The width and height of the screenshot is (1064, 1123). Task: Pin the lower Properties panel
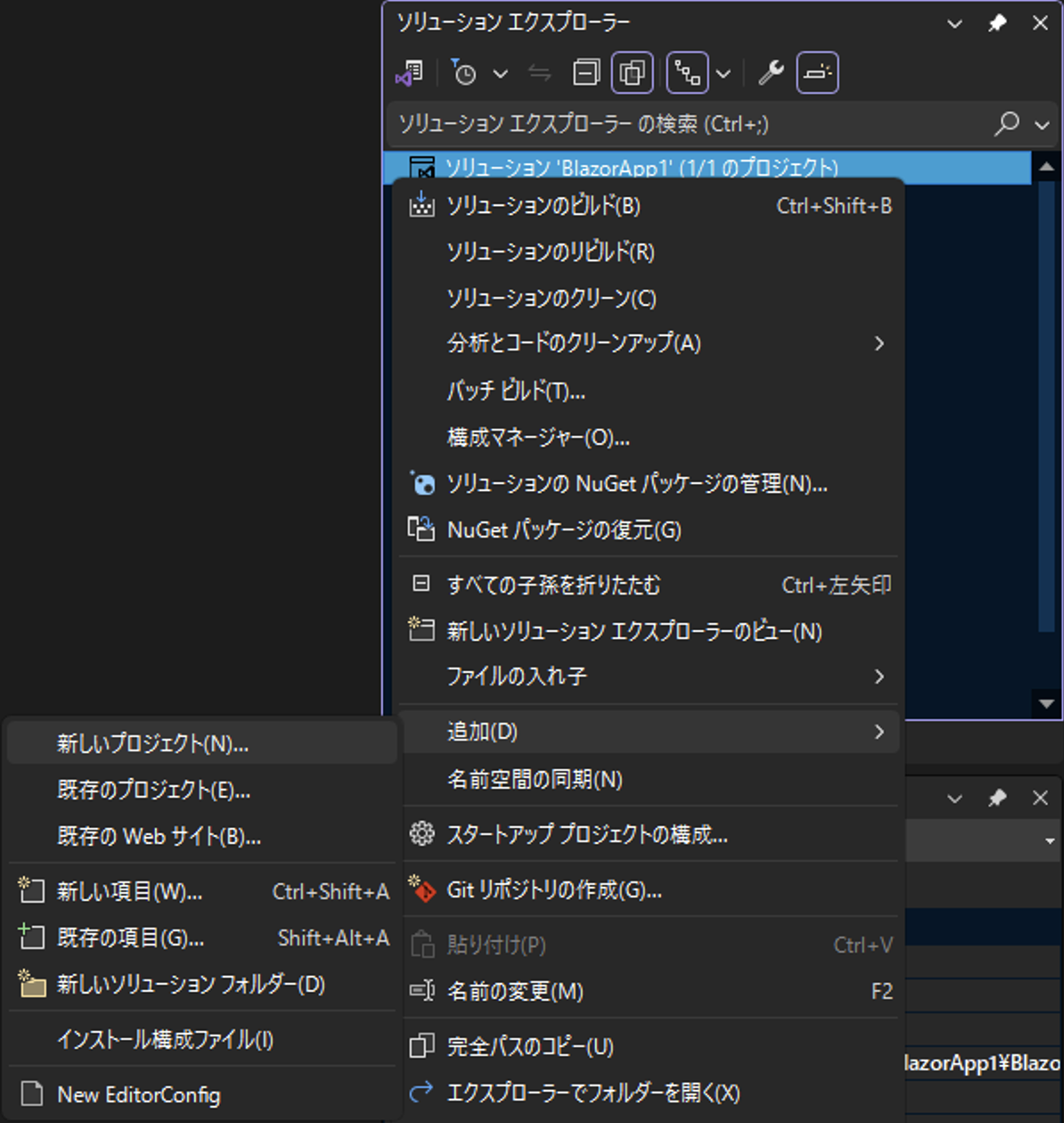click(x=997, y=798)
